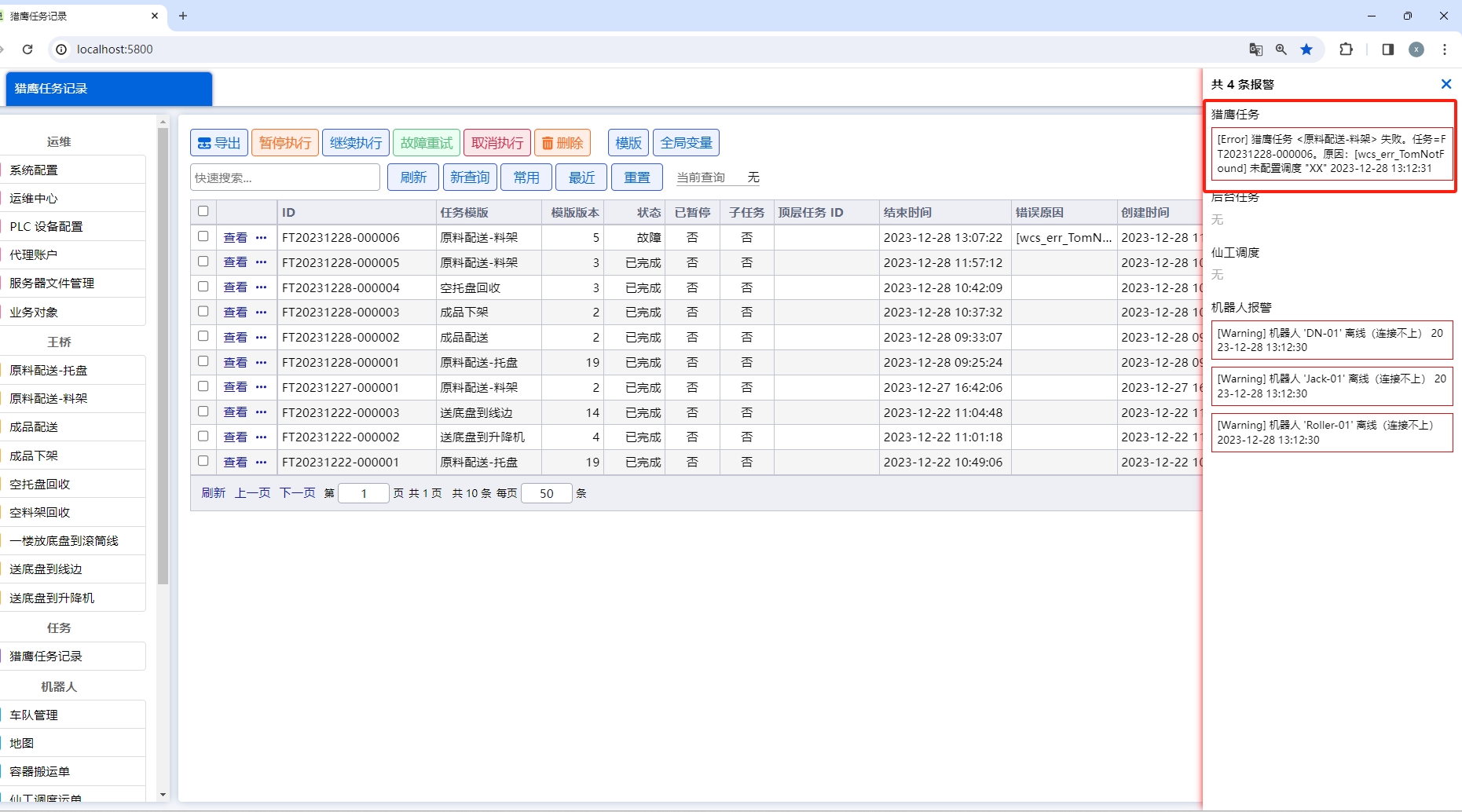Open more actions for FT20231228-000005
The height and width of the screenshot is (812, 1462).
click(x=262, y=262)
